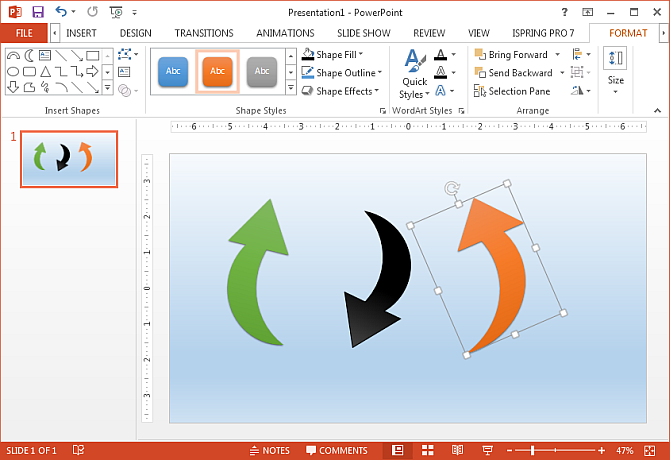The image size is (670, 460).
Task: Open Text Fill dropdown arrow
Action: click(x=453, y=55)
